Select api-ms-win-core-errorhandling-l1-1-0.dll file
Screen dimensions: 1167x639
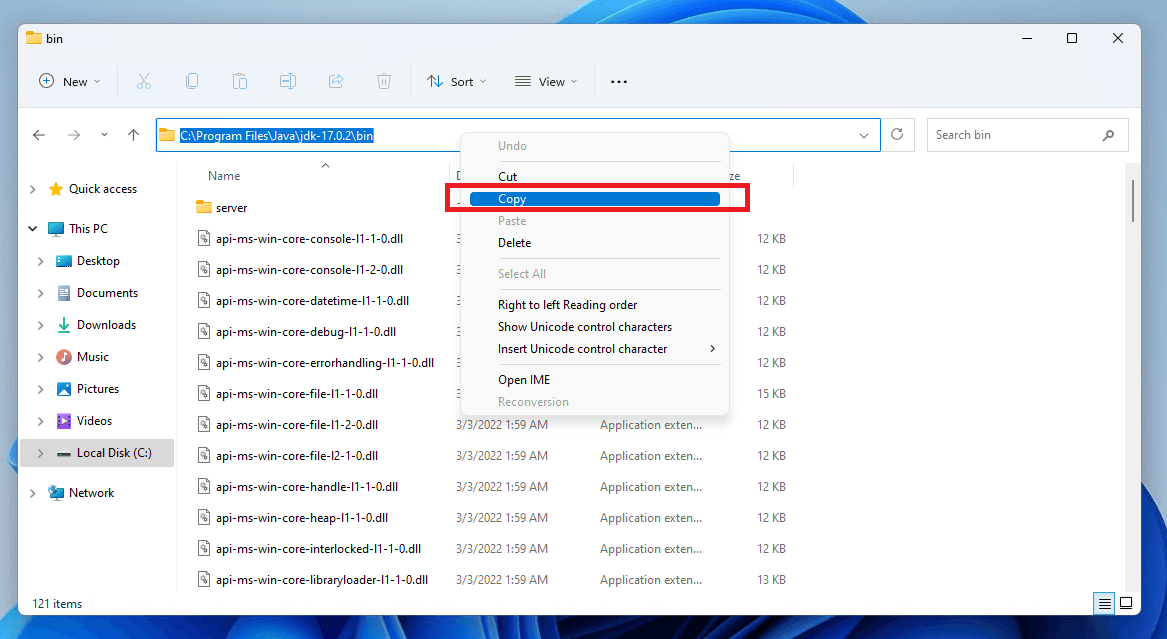click(325, 362)
